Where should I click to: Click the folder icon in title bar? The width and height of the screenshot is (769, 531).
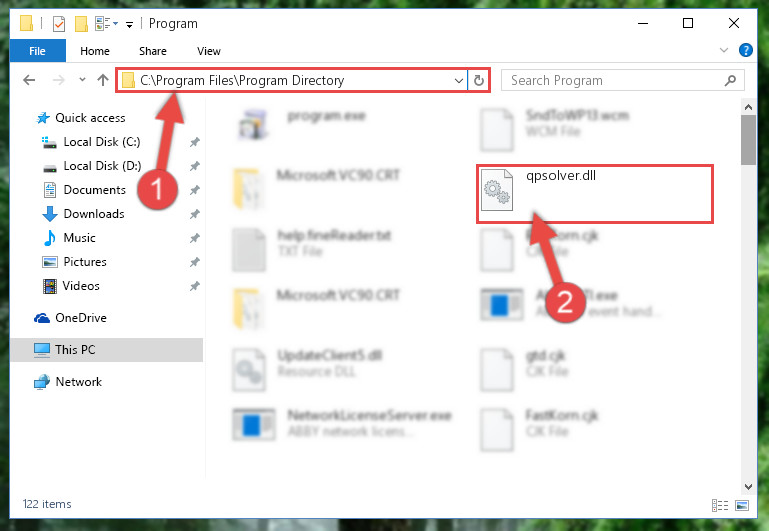26,24
